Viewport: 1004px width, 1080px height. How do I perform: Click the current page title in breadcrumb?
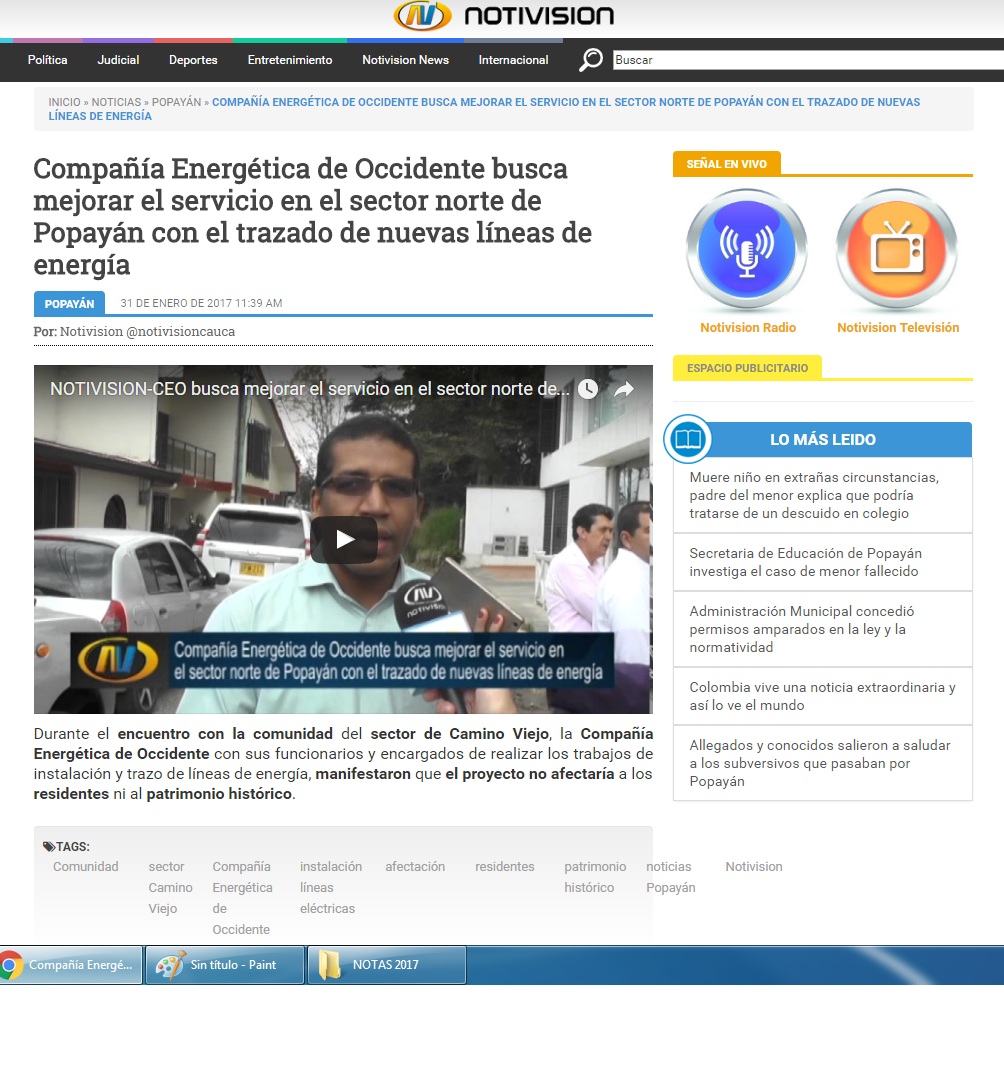click(484, 109)
